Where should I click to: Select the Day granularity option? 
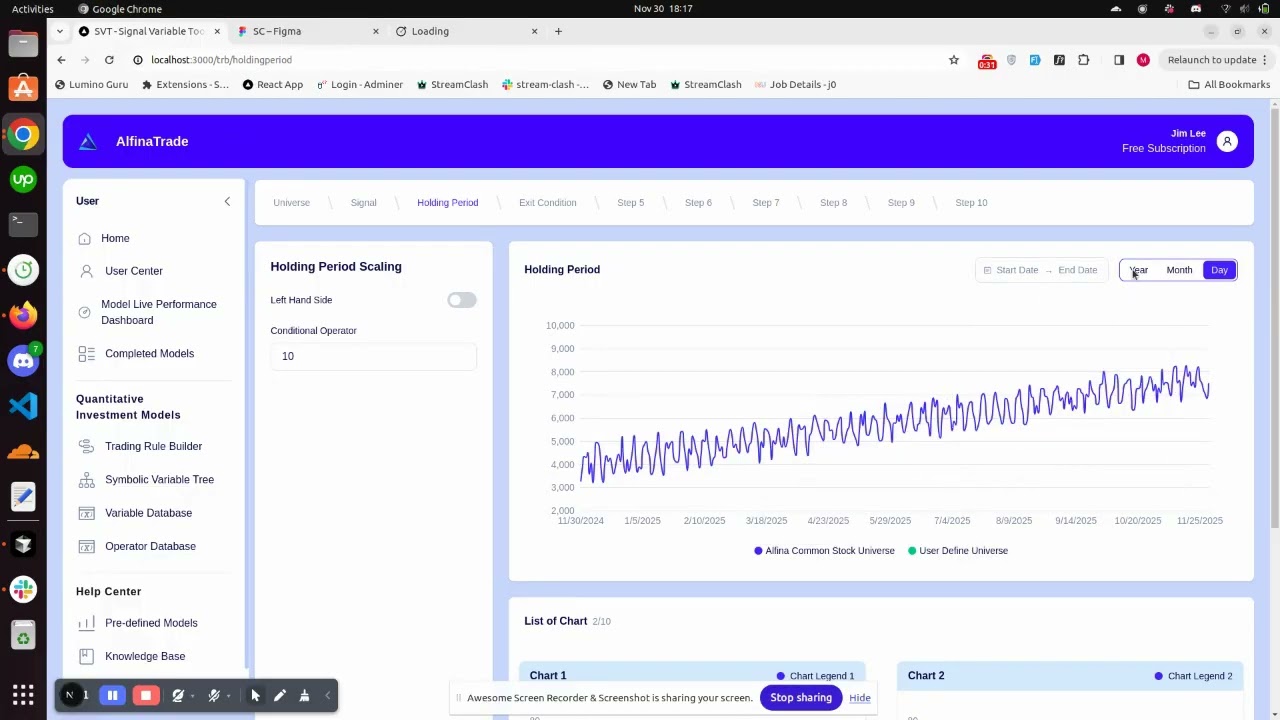pyautogui.click(x=1219, y=270)
